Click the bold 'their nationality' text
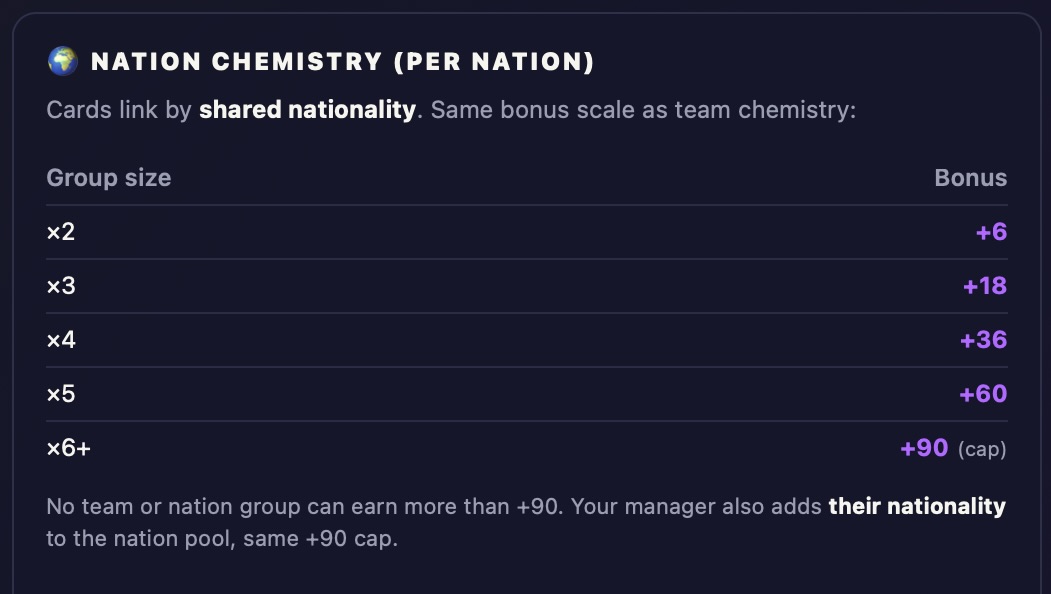Screen dimensions: 1051x594 coord(917,506)
